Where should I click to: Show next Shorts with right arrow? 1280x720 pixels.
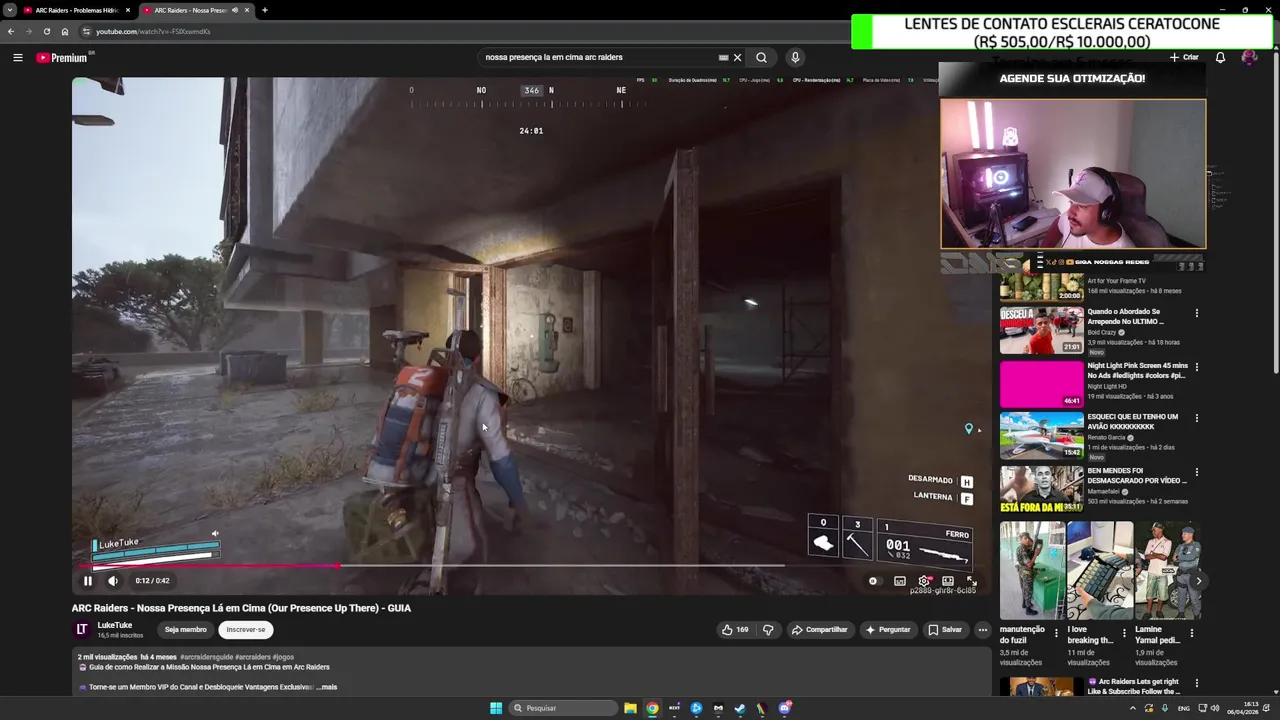coord(1198,581)
